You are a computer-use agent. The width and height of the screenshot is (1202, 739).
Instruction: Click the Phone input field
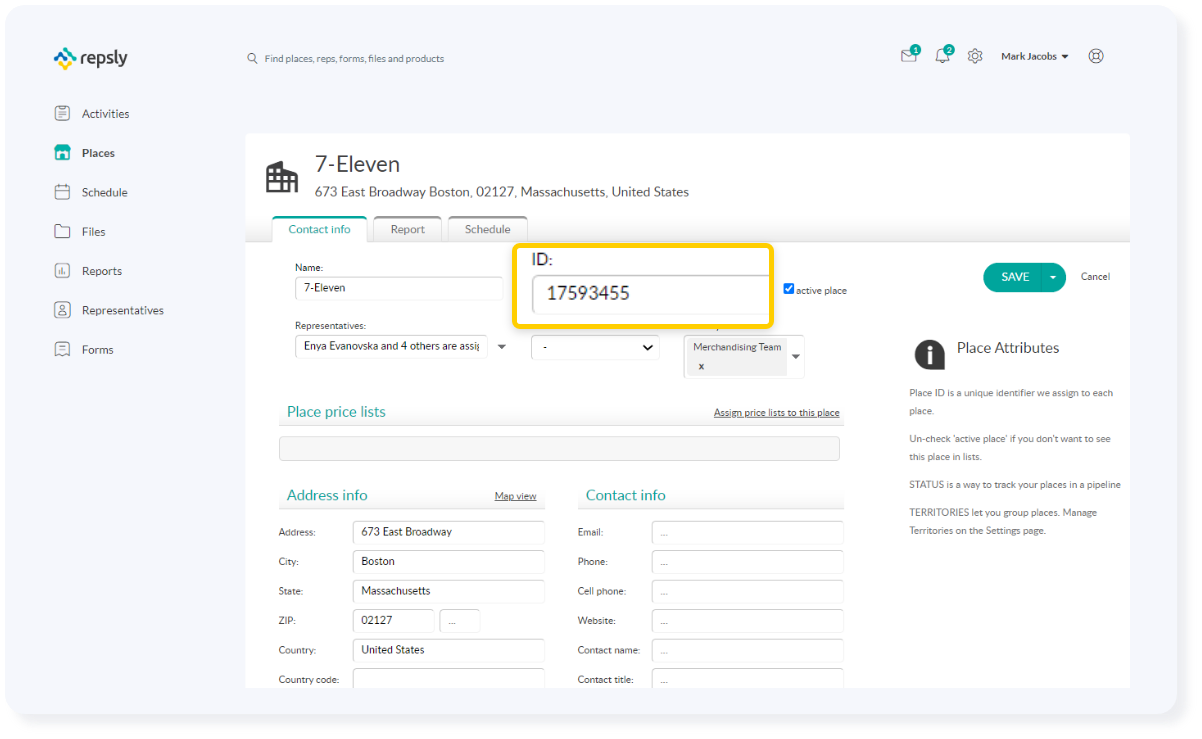(747, 562)
